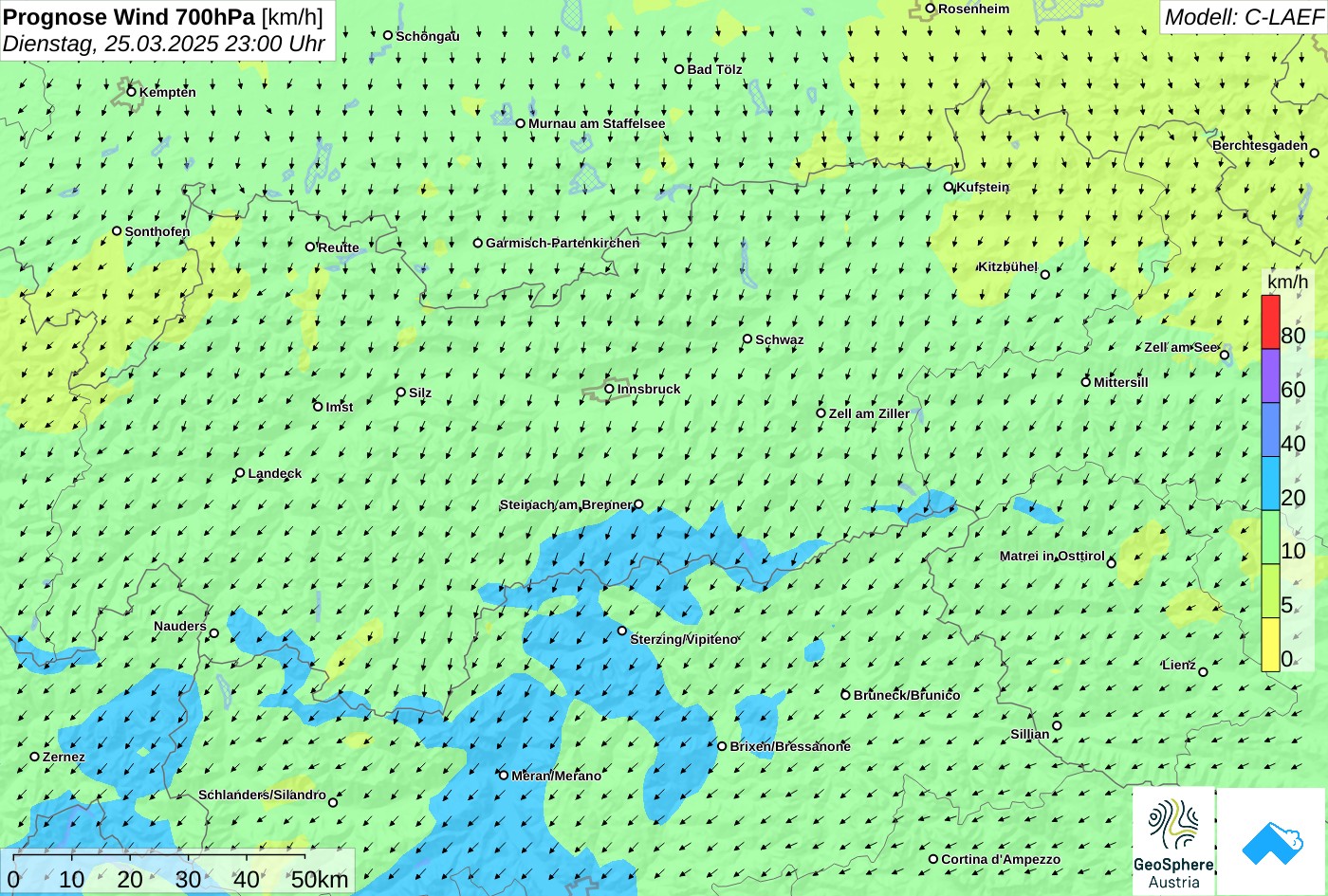
Task: Click the cyan 20 km/h legend swatch
Action: (1270, 484)
